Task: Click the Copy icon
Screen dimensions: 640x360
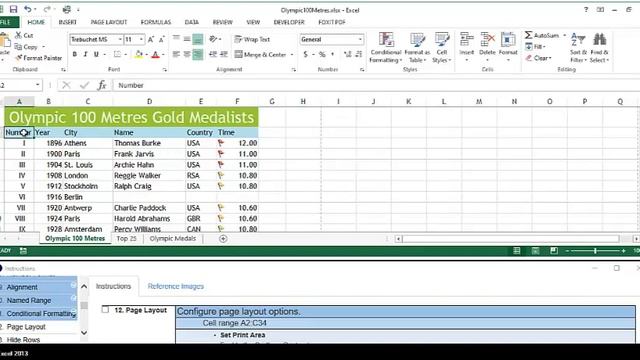Action: click(18, 47)
